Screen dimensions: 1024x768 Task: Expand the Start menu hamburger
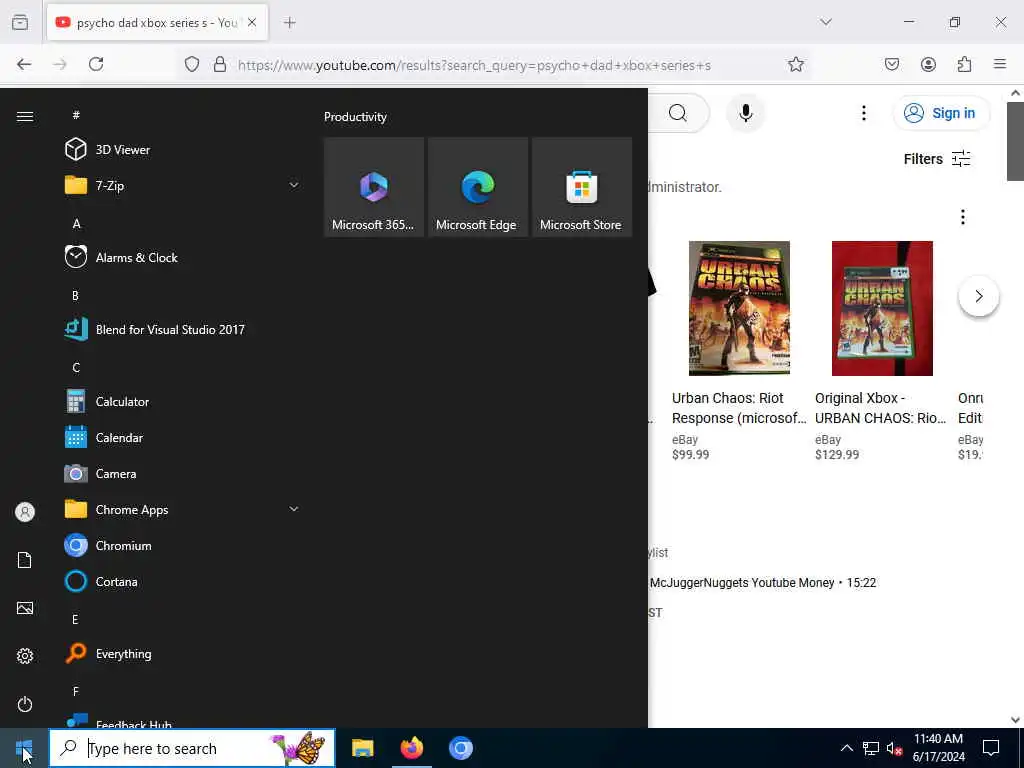[x=25, y=116]
